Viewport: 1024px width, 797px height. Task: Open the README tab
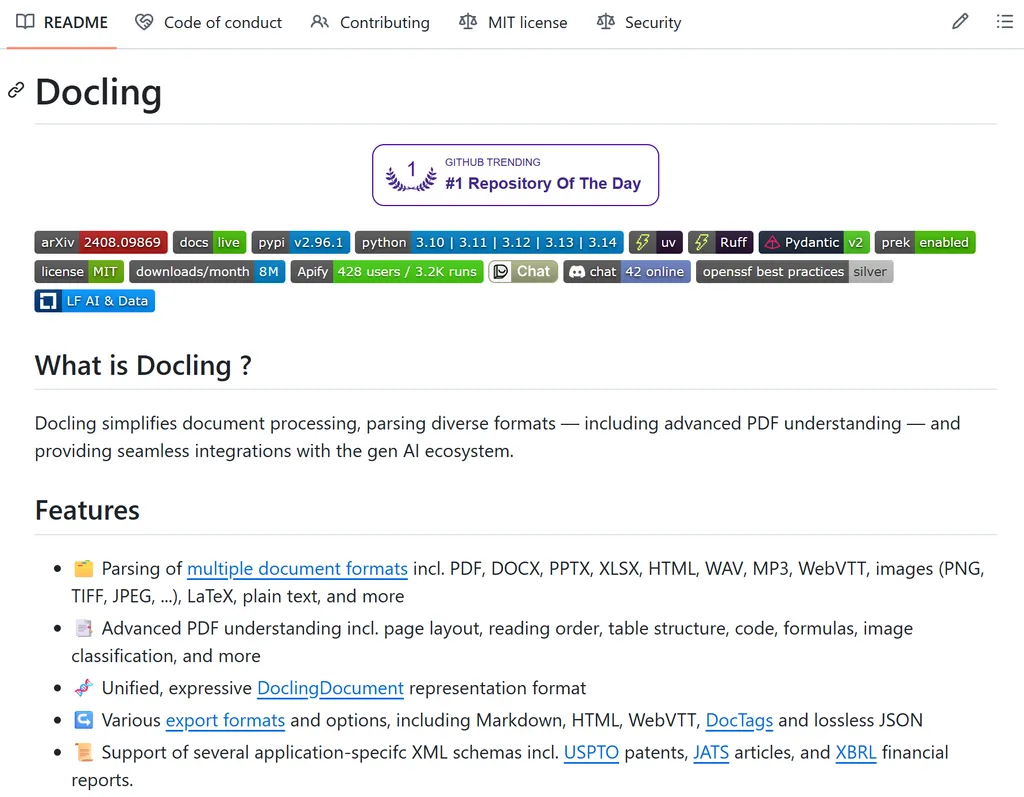point(61,22)
